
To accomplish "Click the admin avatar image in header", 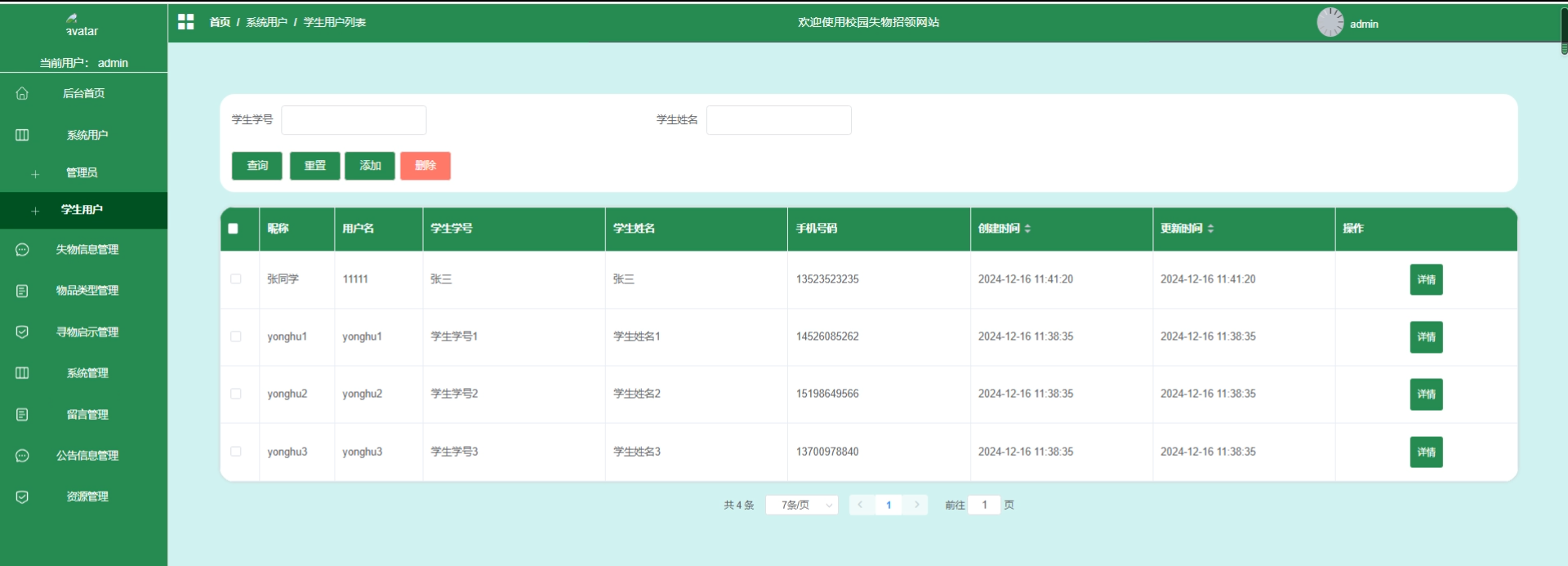I will point(1330,22).
